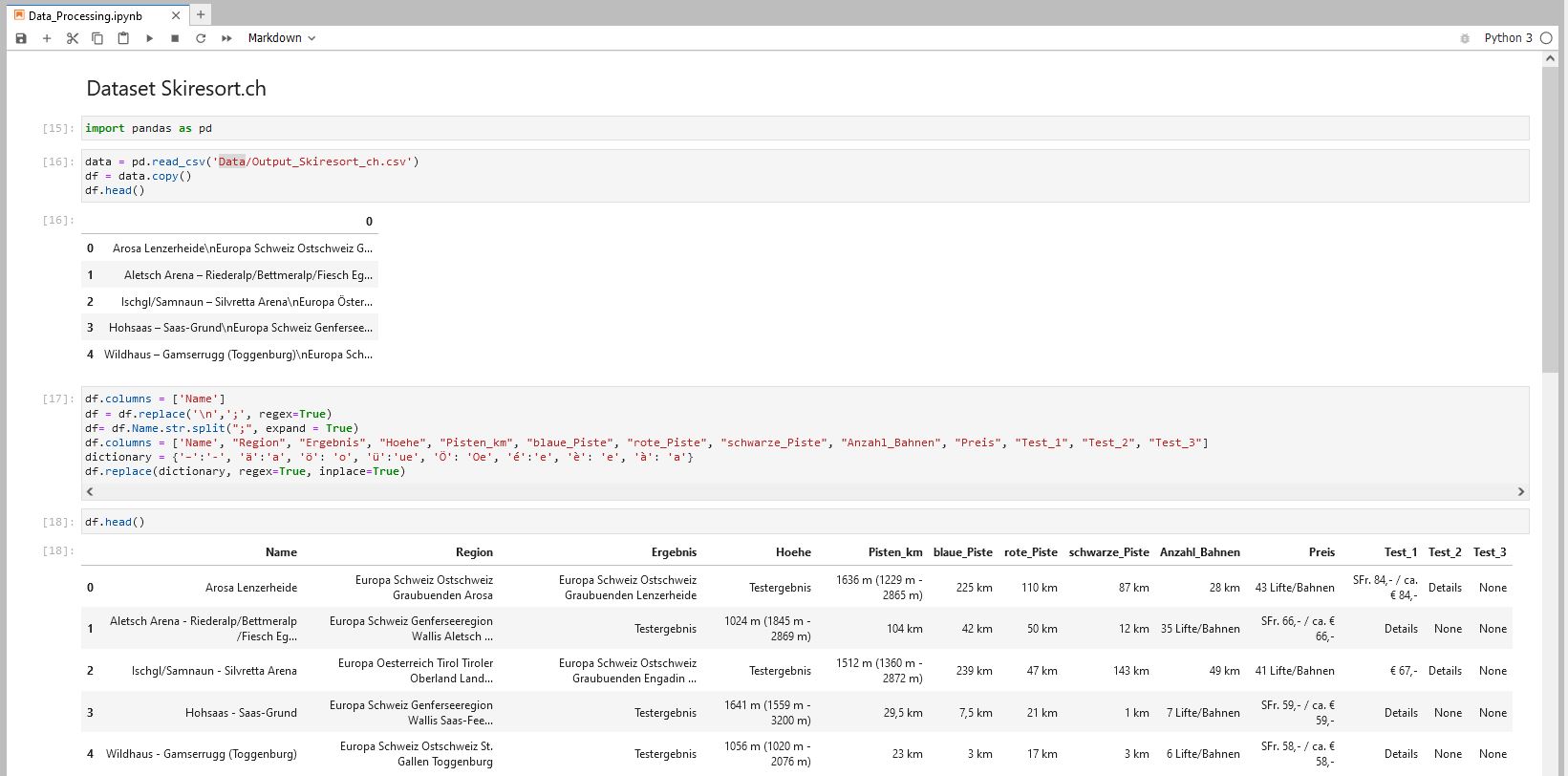Interrupt the kernel with stop icon
The image size is (1568, 776).
(x=175, y=38)
